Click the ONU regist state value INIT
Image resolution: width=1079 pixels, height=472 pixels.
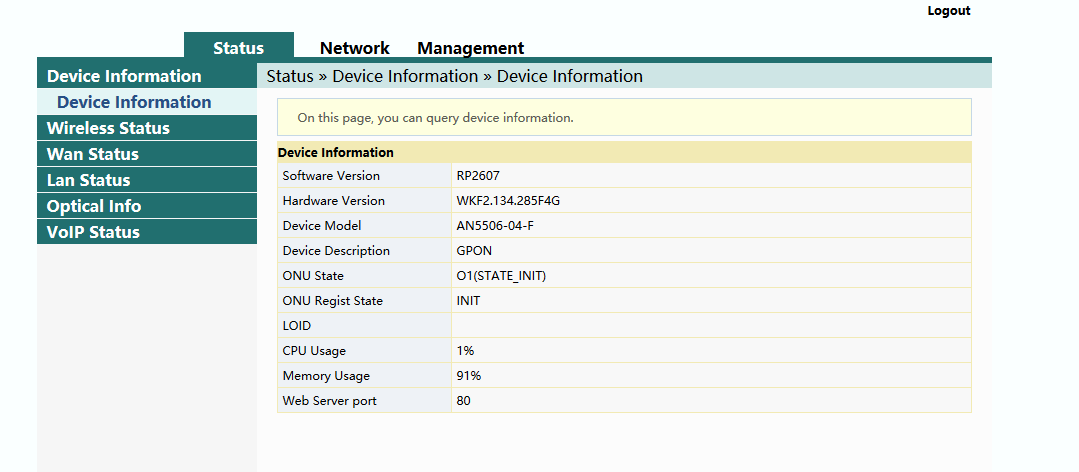tap(468, 301)
